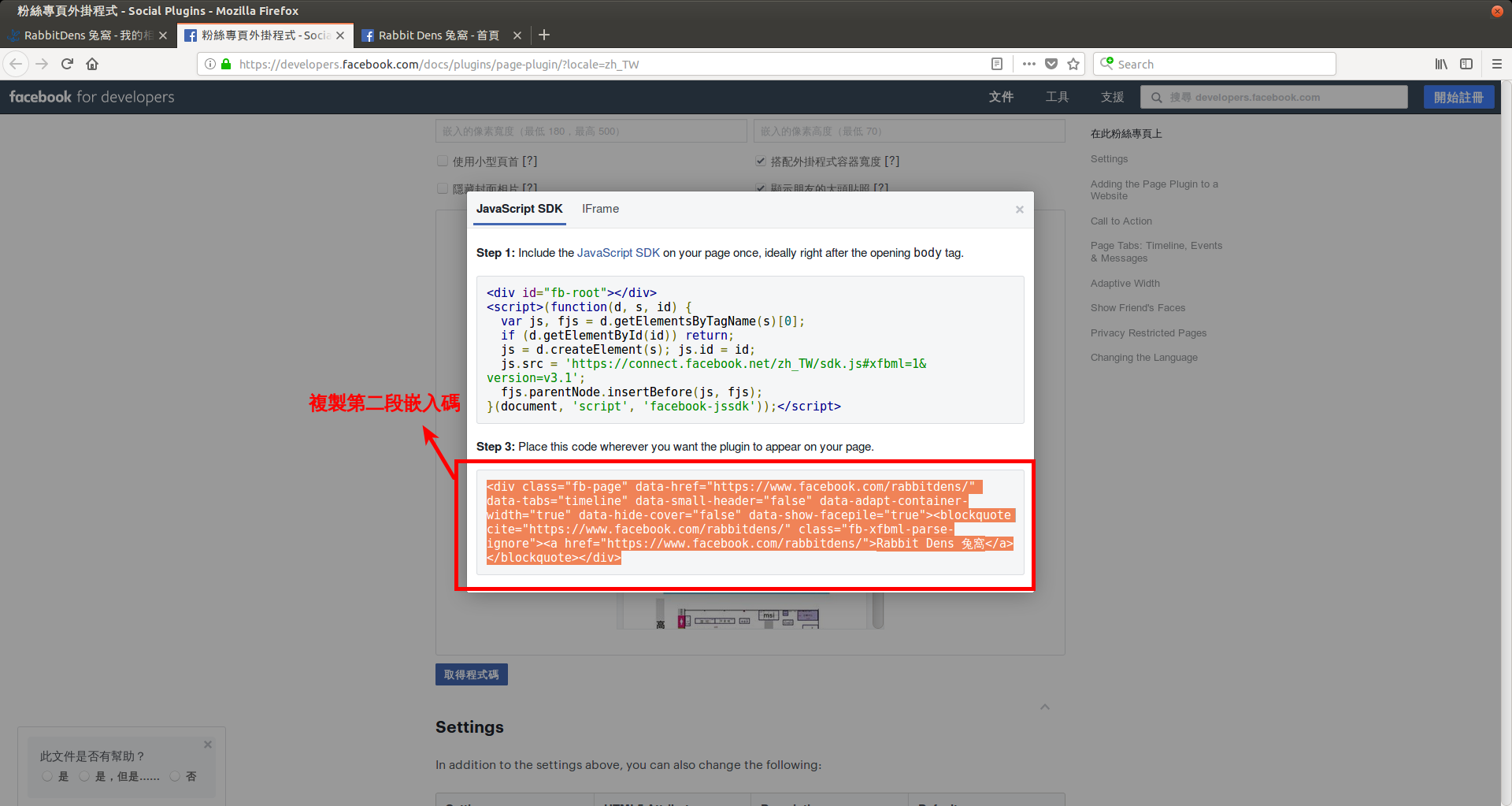Open page actions three-dots menu
This screenshot has height=806, width=1512.
pyautogui.click(x=1028, y=64)
